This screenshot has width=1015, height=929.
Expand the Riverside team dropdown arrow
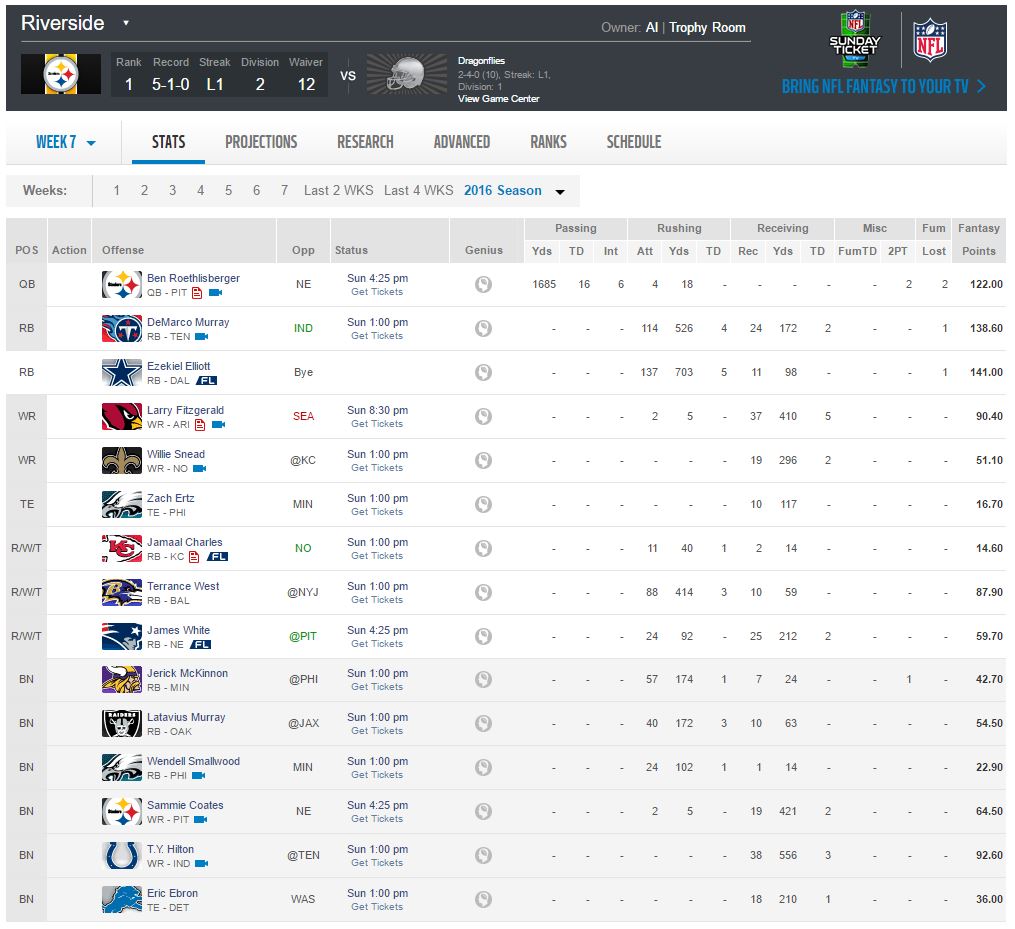tap(126, 23)
